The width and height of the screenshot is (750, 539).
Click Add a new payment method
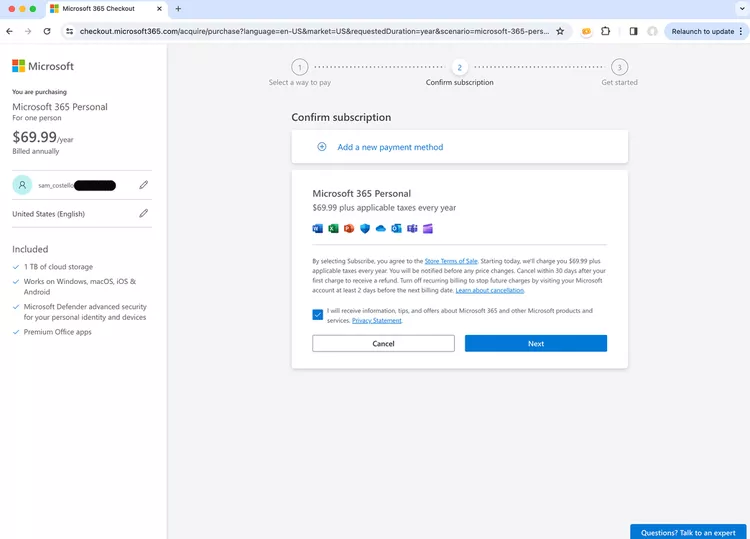tap(390, 147)
